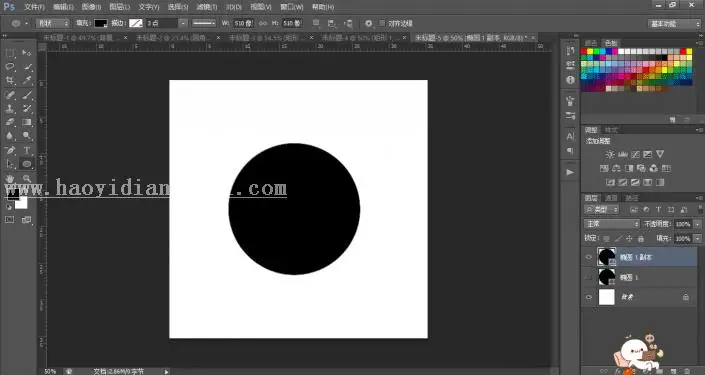Select the Eyedropper tool

(x=27, y=80)
